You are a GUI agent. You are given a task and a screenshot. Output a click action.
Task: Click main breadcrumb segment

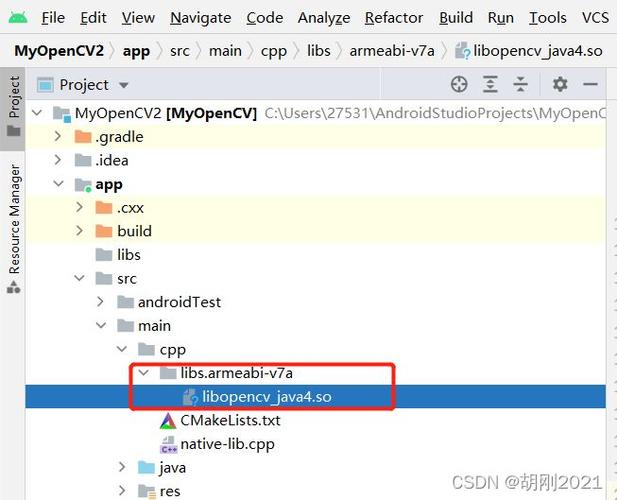(x=225, y=51)
